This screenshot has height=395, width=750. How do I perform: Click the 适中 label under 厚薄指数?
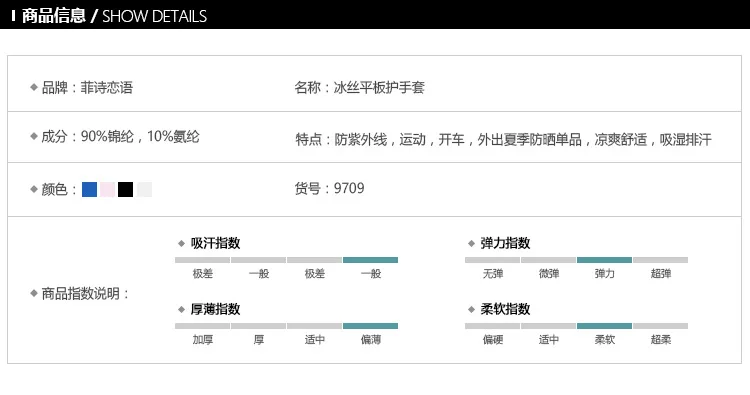click(315, 340)
